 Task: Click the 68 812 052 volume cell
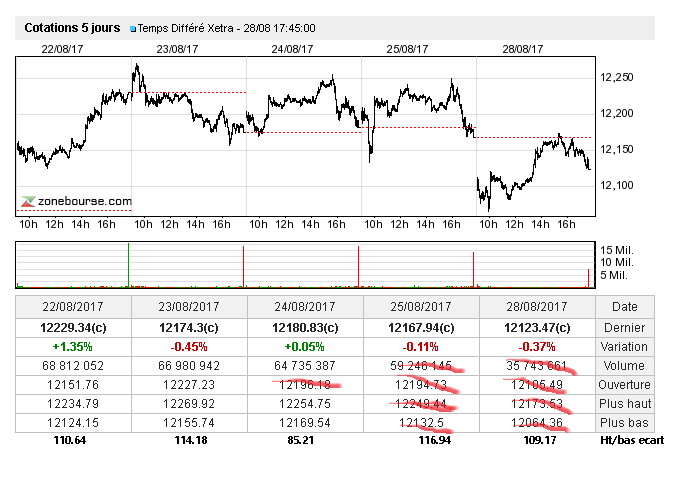73,366
